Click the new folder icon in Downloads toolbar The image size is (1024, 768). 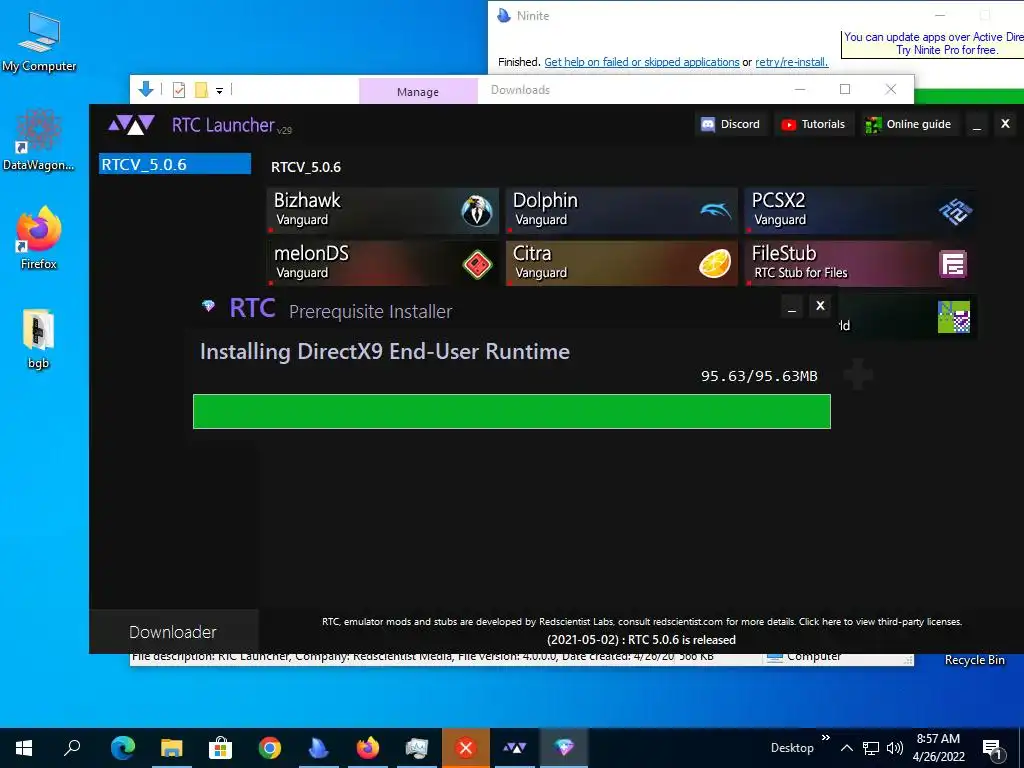click(x=201, y=90)
